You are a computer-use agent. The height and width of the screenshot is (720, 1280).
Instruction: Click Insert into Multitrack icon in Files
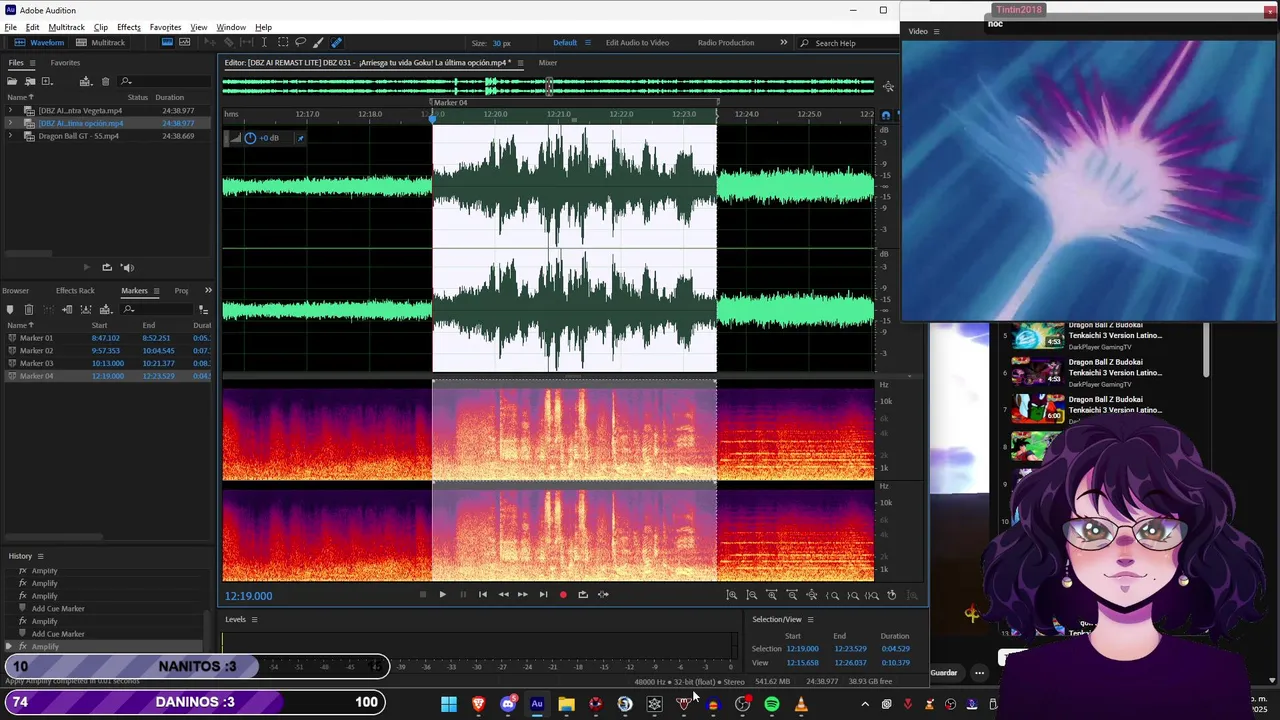(86, 81)
